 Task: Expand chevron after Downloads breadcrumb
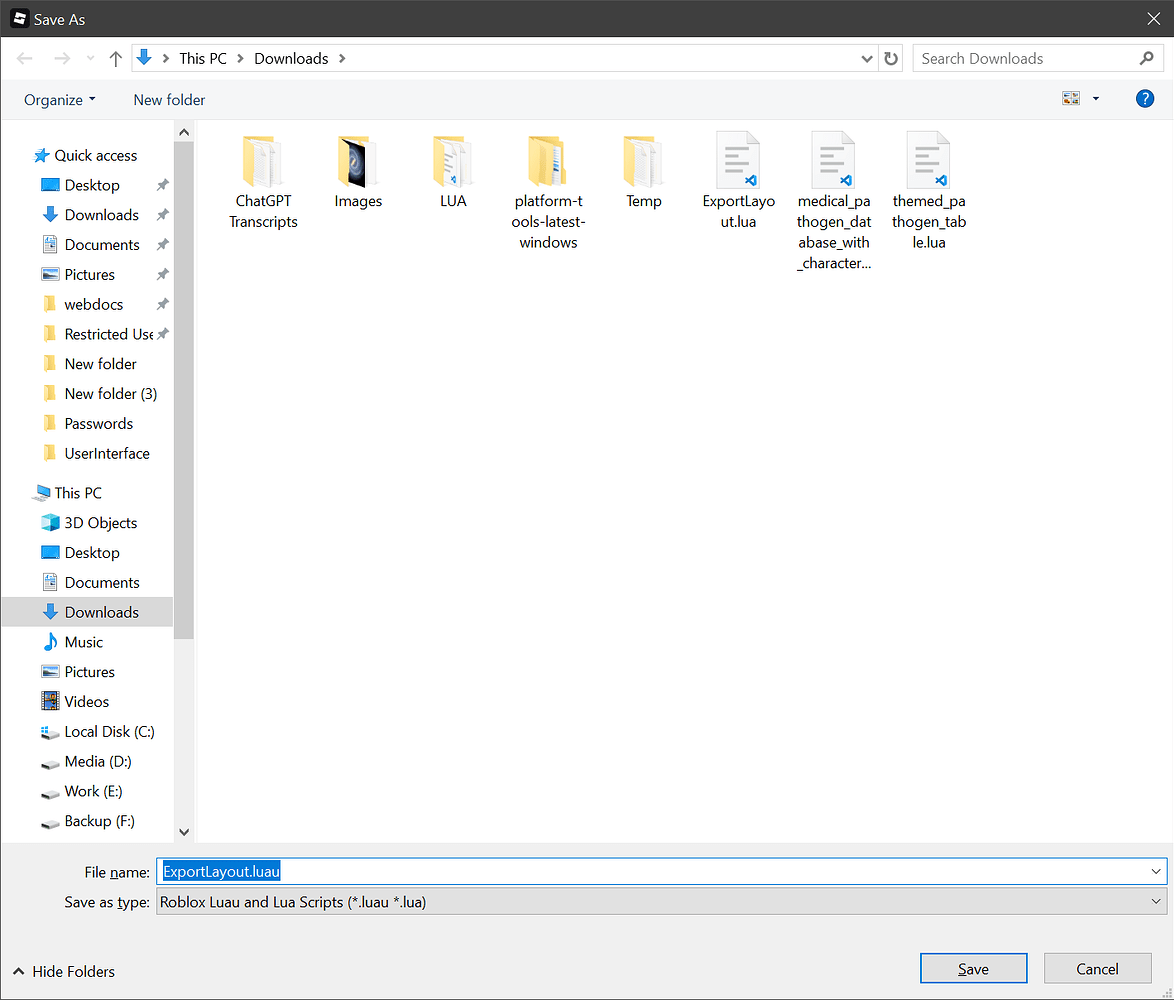point(342,58)
